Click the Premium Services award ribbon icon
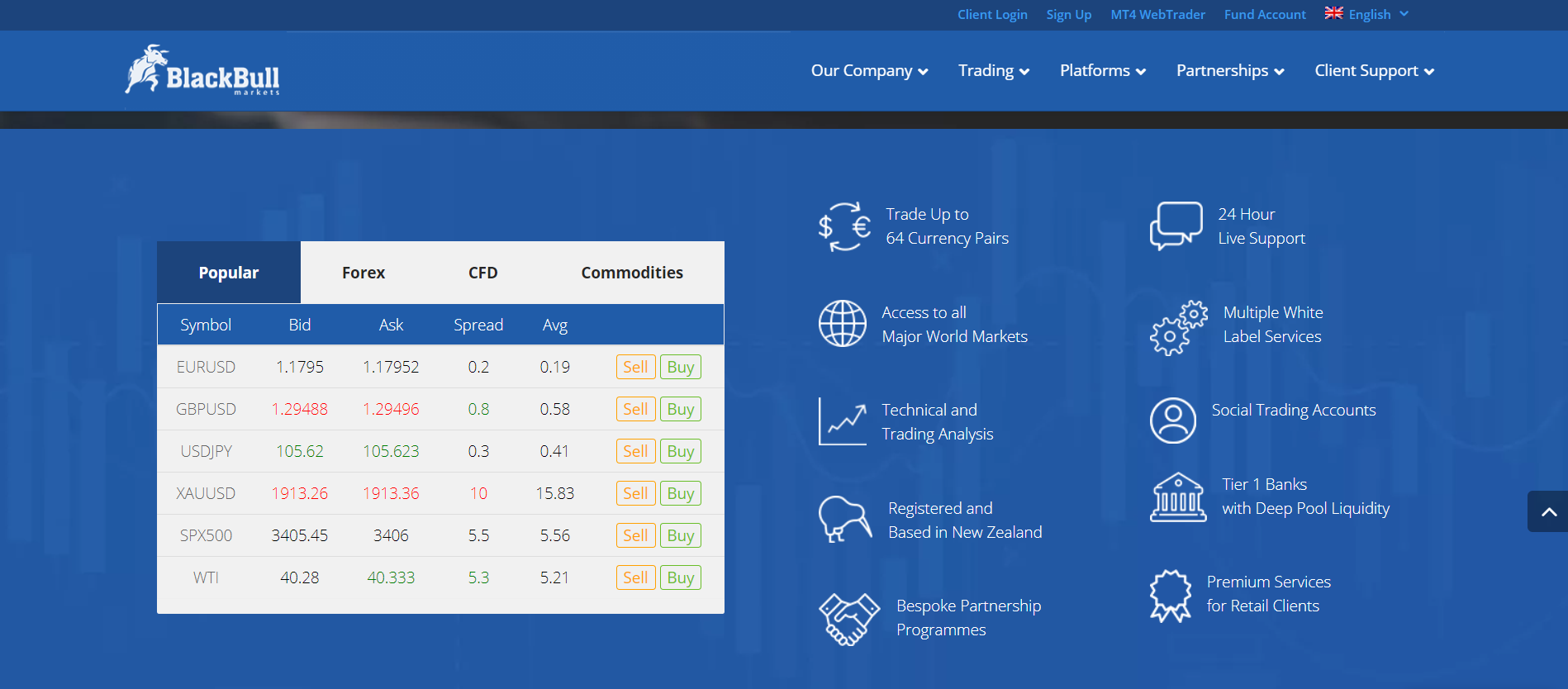The image size is (1568, 689). [x=1171, y=595]
